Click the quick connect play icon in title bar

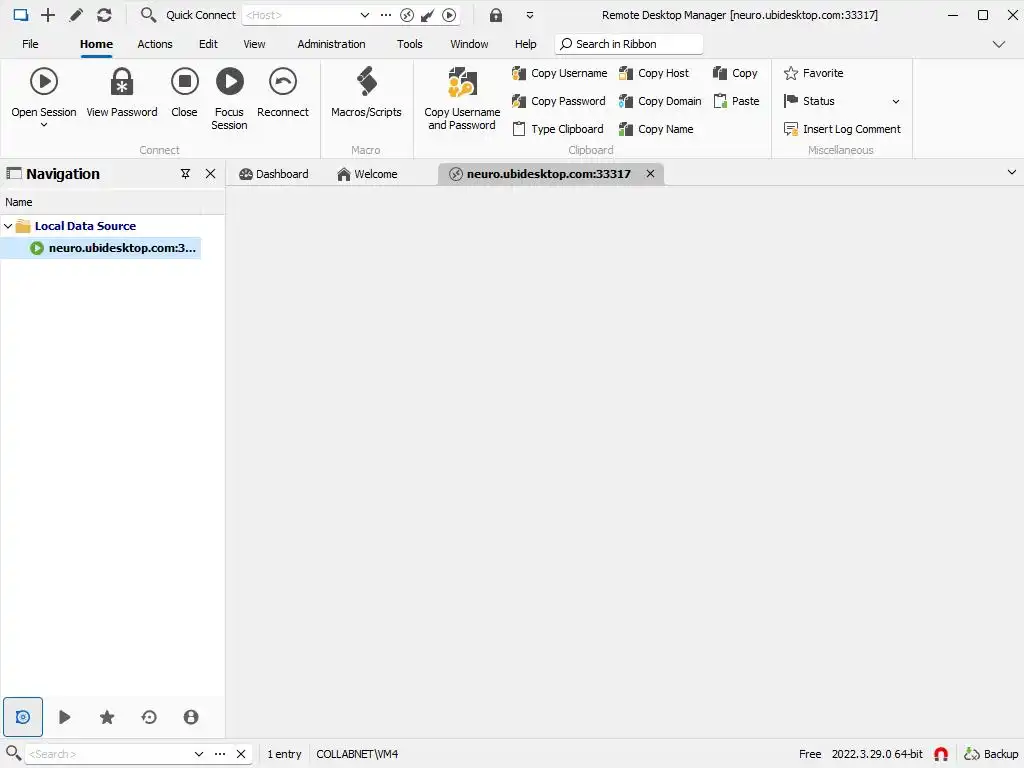[449, 15]
